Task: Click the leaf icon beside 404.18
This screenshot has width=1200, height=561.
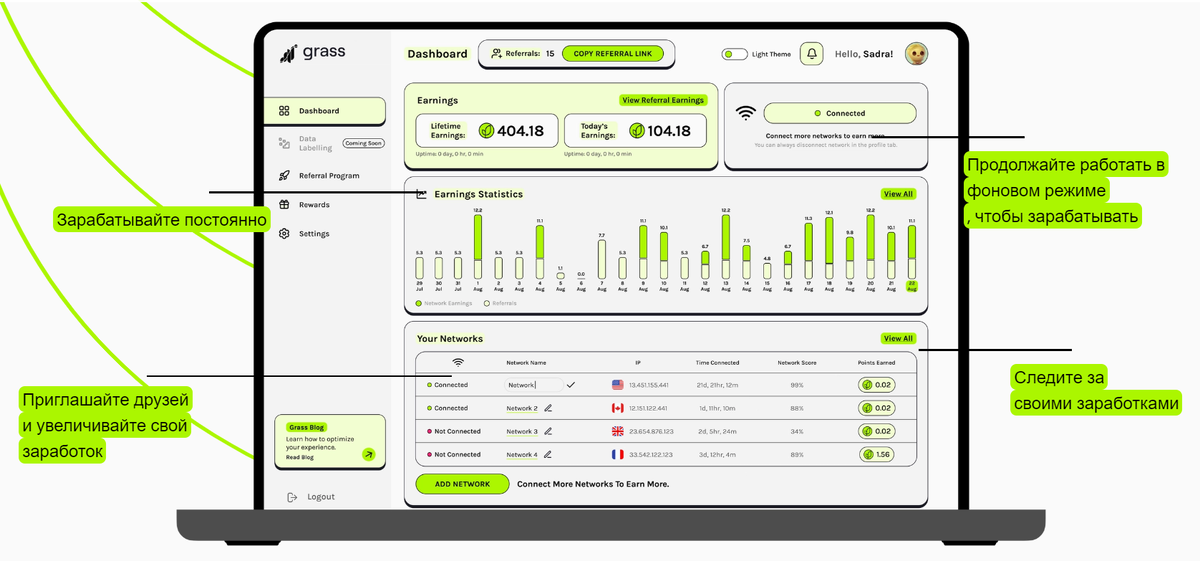Action: pos(486,131)
